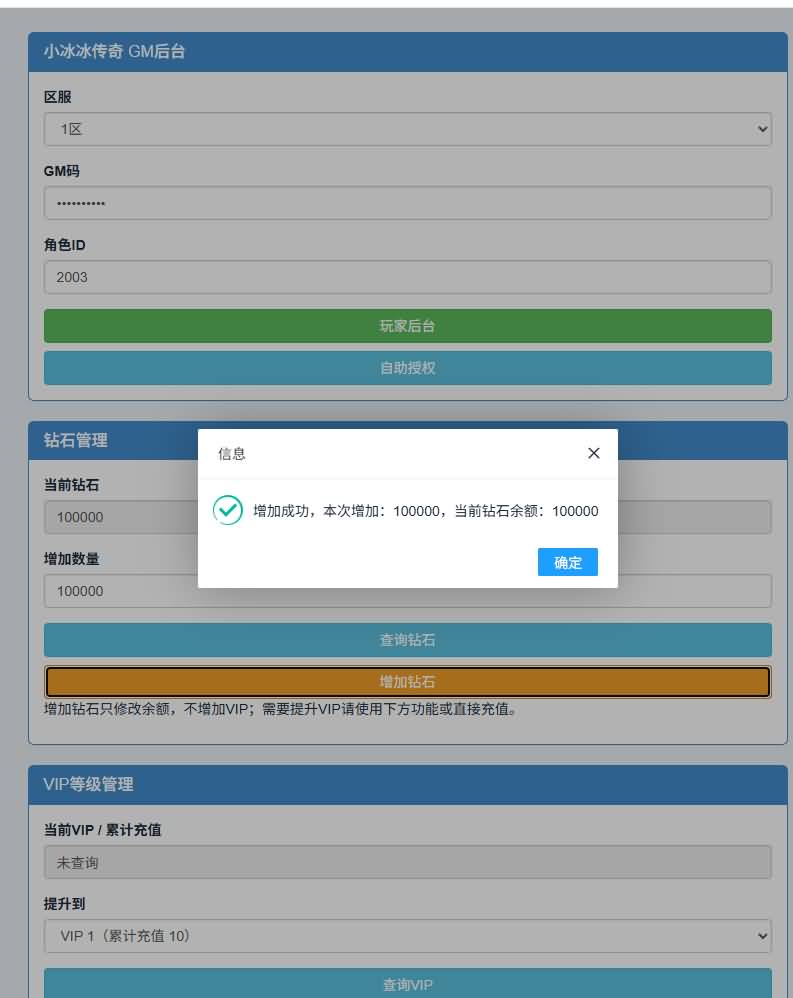Click the 查询钻石 button

point(408,640)
